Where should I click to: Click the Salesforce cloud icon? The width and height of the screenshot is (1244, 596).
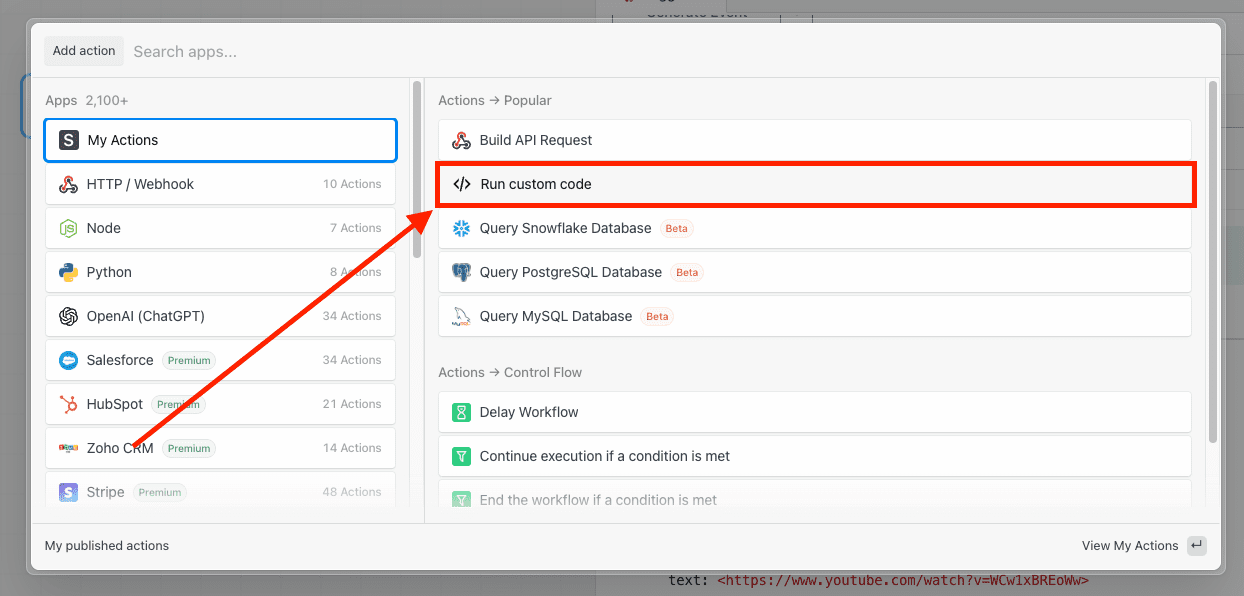pos(68,360)
